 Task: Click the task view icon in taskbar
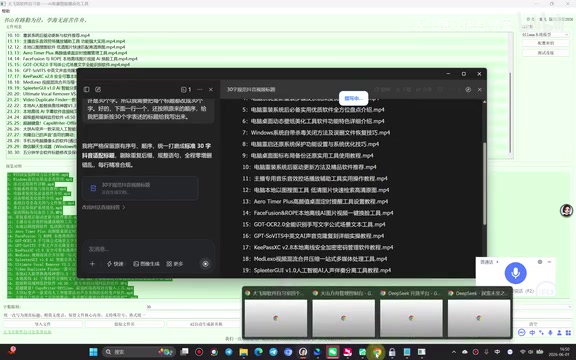pyautogui.click(x=184, y=352)
